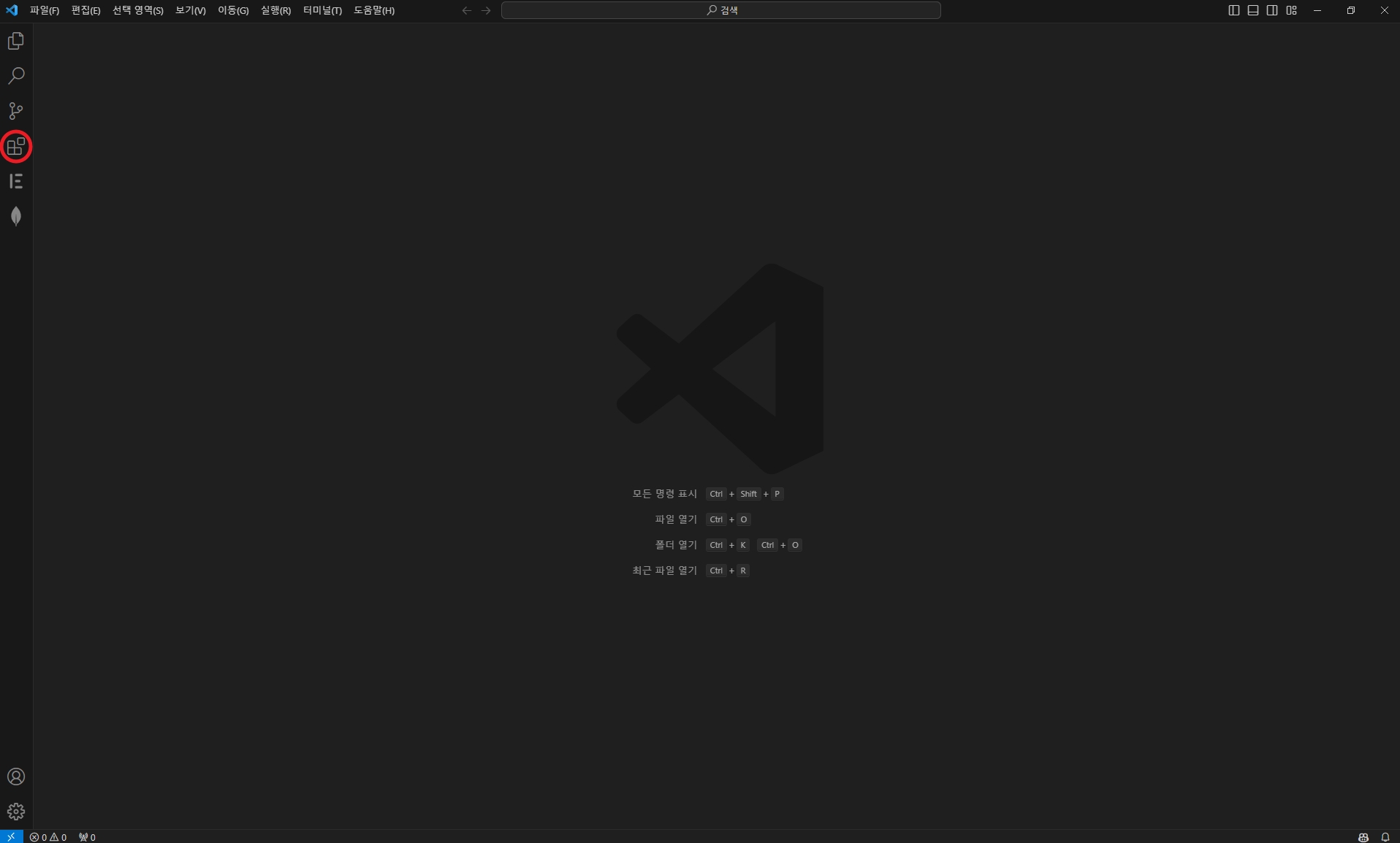Open the Source Control view
1400x843 pixels.
pyautogui.click(x=16, y=111)
